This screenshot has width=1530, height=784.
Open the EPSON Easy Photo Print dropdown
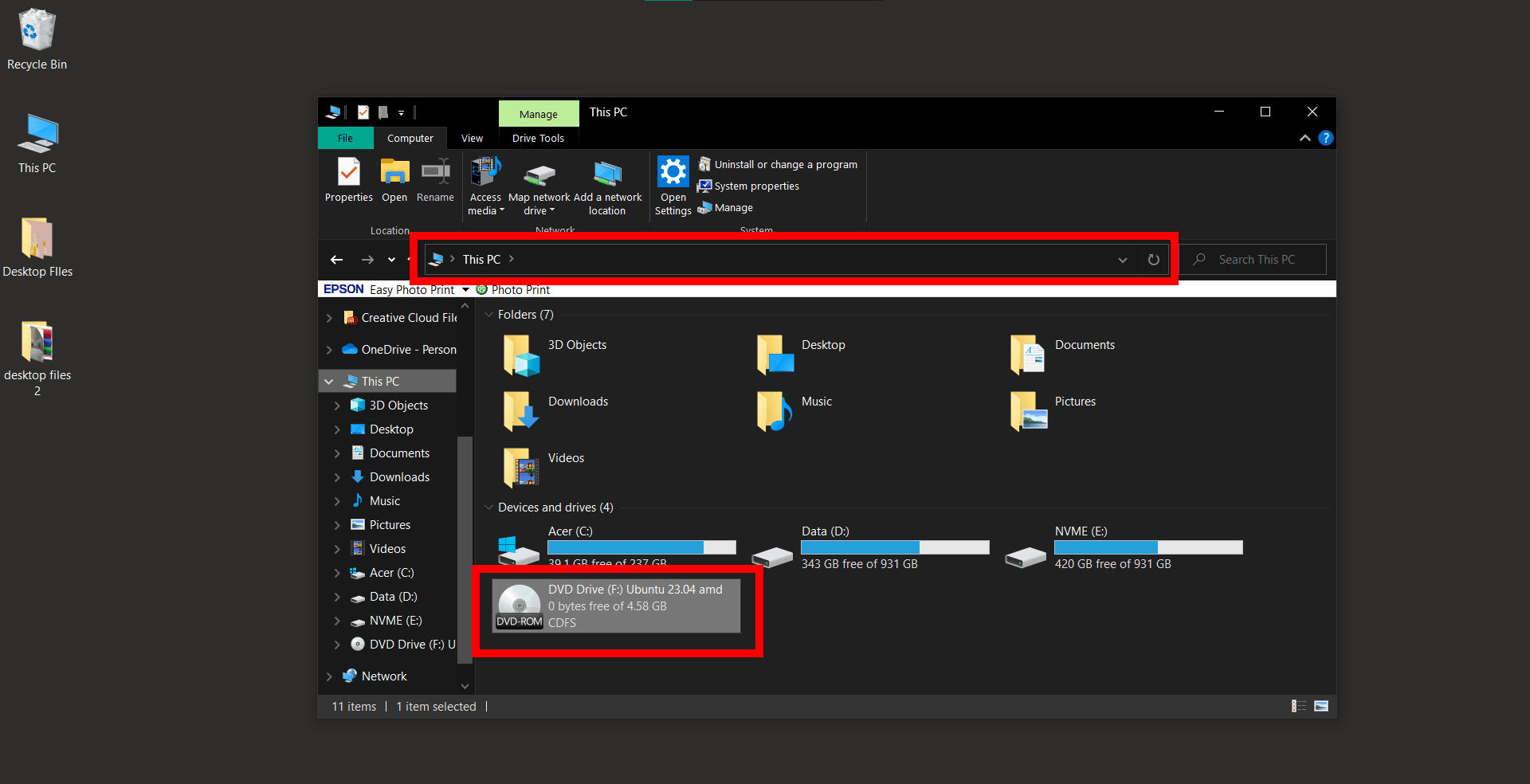coord(466,289)
